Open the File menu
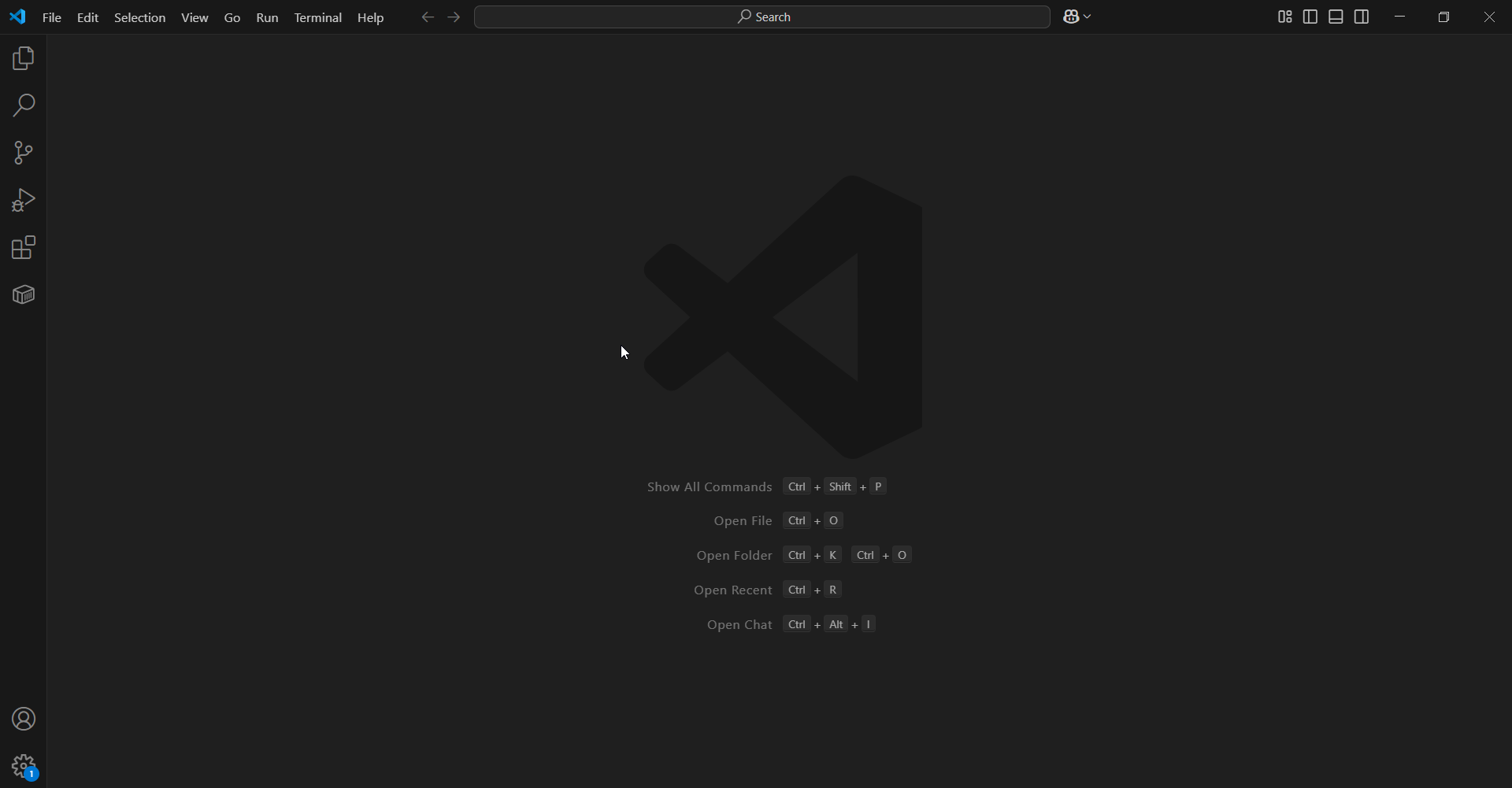Image resolution: width=1512 pixels, height=788 pixels. tap(52, 17)
